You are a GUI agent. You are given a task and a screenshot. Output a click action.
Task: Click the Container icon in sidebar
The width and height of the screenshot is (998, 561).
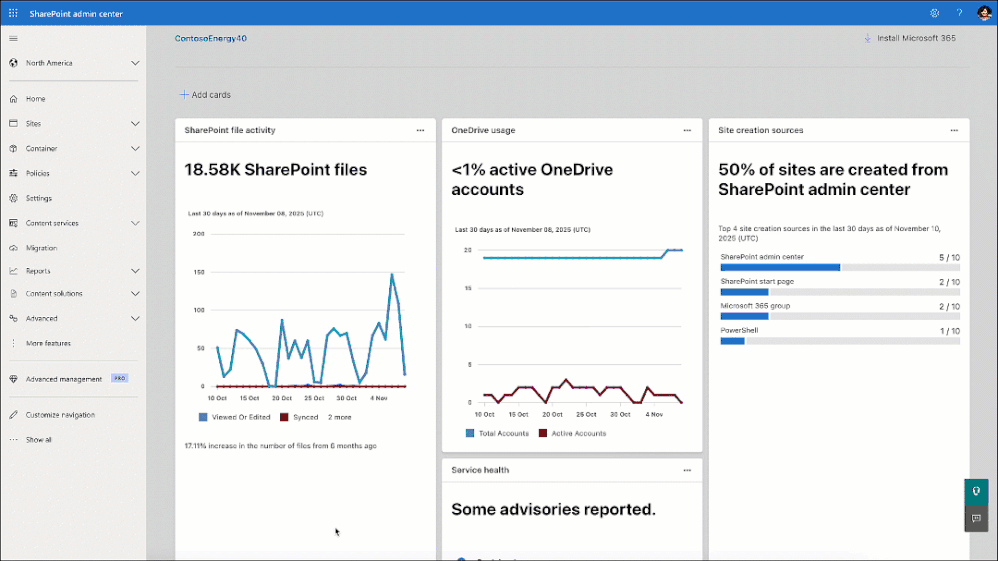[13, 148]
